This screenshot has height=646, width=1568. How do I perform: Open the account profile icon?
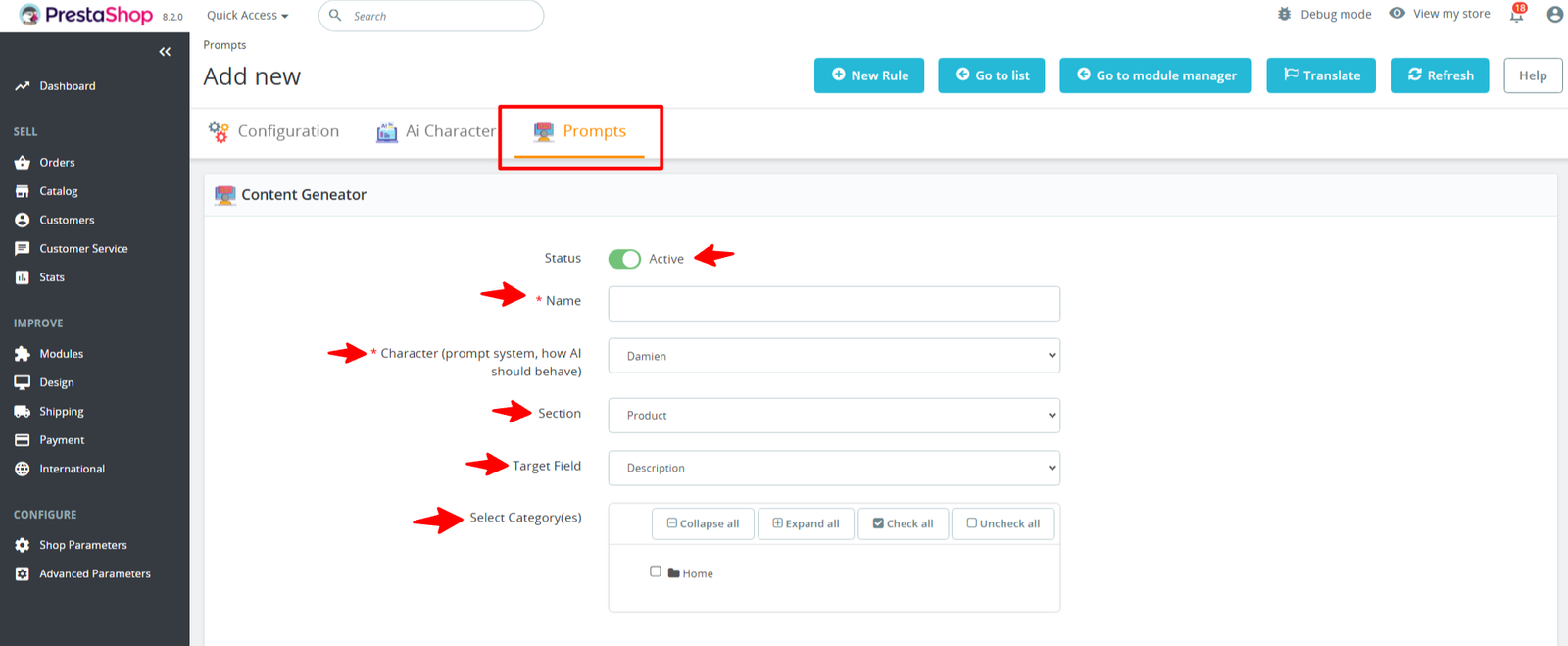tap(1554, 14)
